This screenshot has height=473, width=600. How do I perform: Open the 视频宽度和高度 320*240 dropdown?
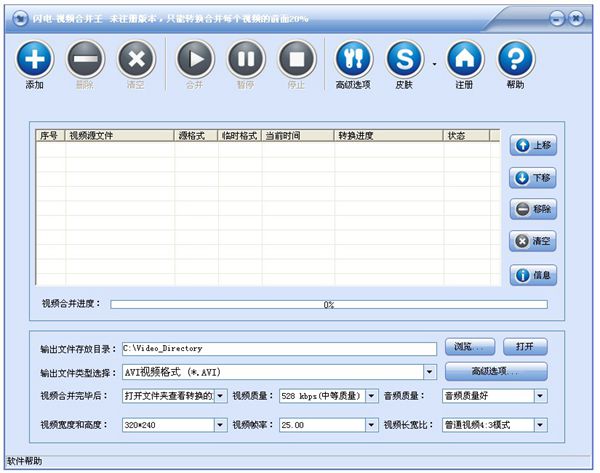pyautogui.click(x=220, y=425)
